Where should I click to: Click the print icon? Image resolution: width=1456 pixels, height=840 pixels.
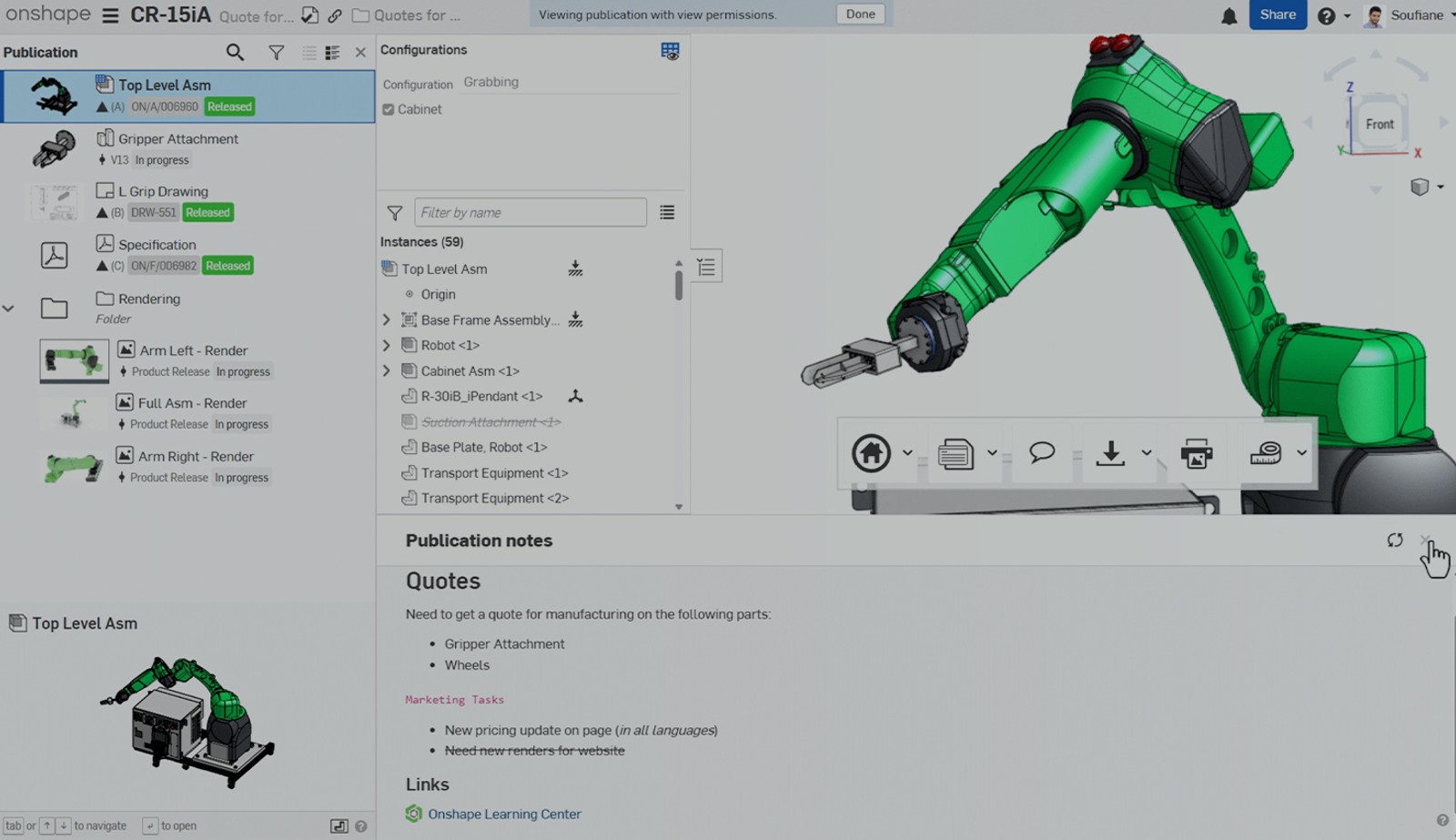point(1196,452)
